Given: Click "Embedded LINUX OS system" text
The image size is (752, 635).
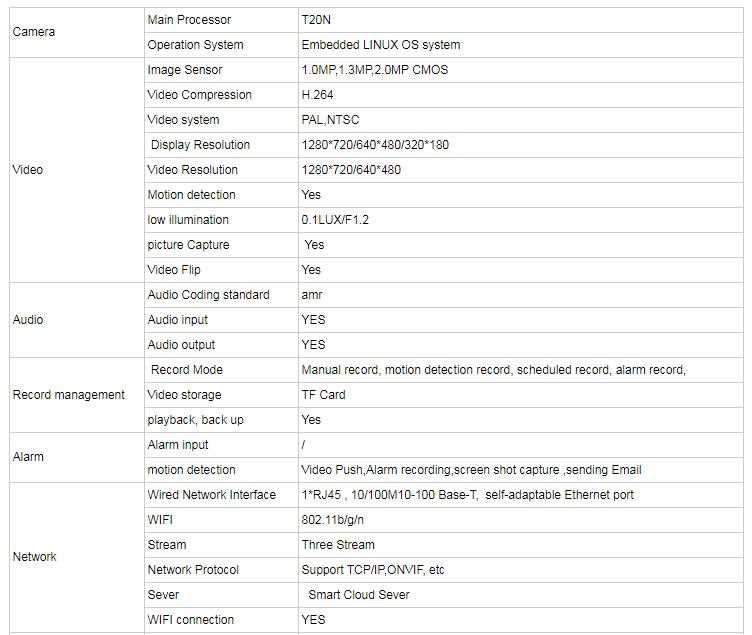Looking at the screenshot, I should click(381, 45).
